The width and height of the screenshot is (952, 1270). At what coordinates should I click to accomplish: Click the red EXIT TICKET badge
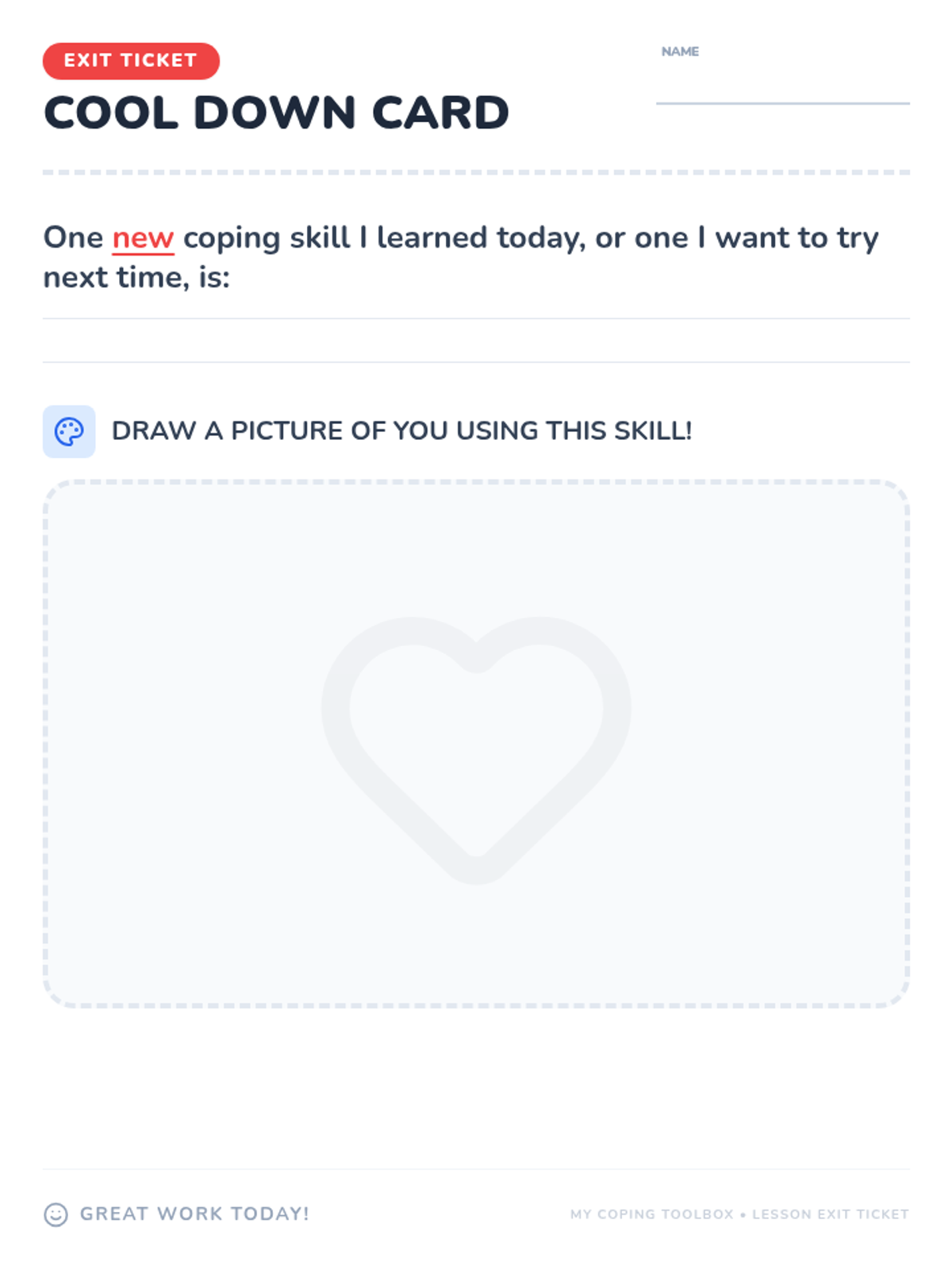tap(131, 61)
